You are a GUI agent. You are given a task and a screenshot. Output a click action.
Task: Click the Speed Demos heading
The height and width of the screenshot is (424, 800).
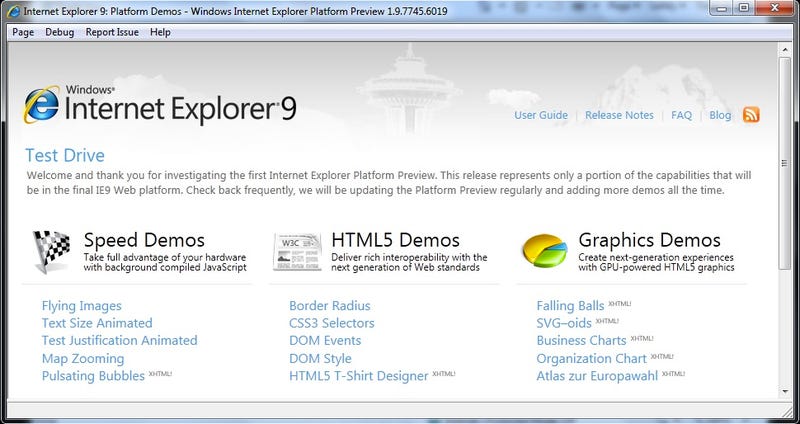(x=144, y=240)
